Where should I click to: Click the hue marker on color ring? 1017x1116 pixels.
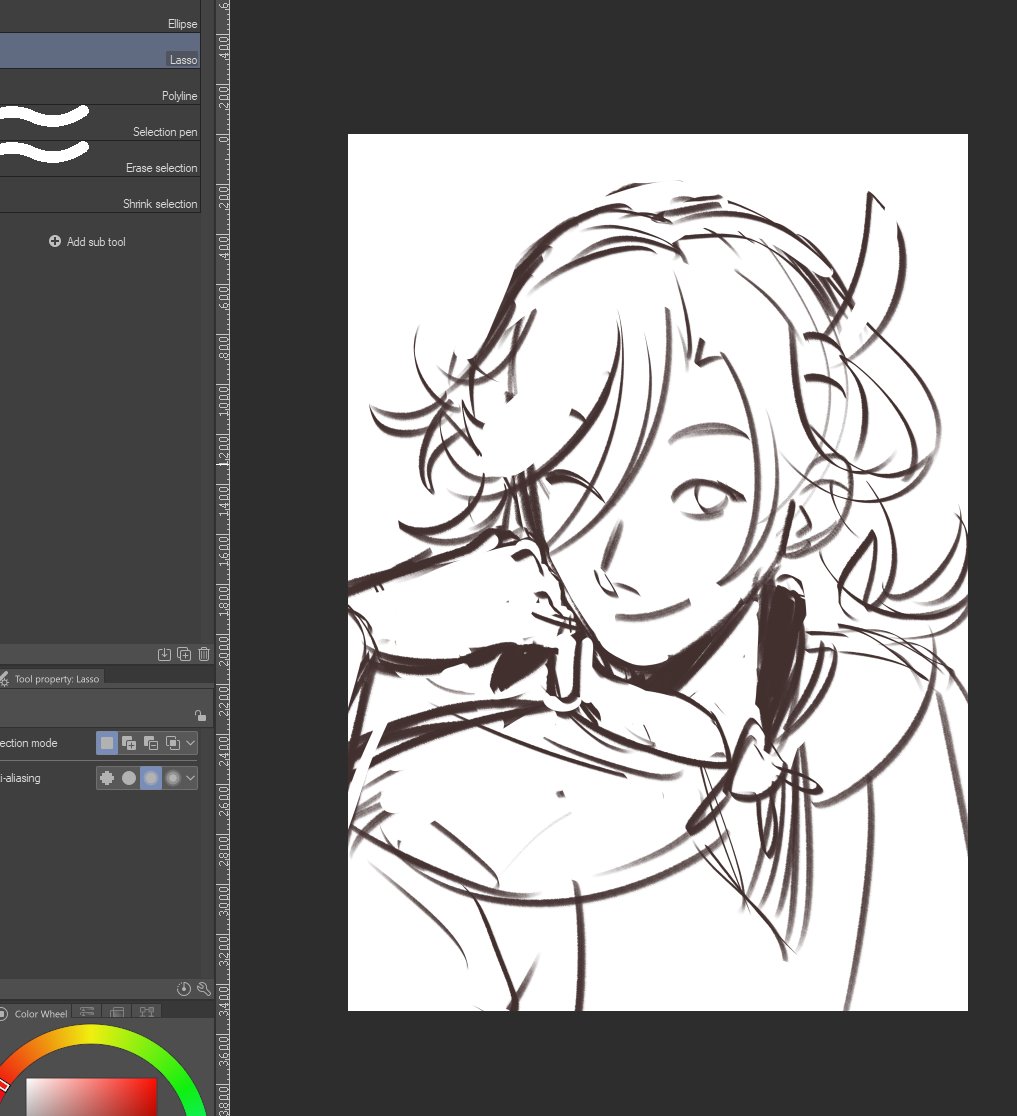click(x=3, y=1084)
